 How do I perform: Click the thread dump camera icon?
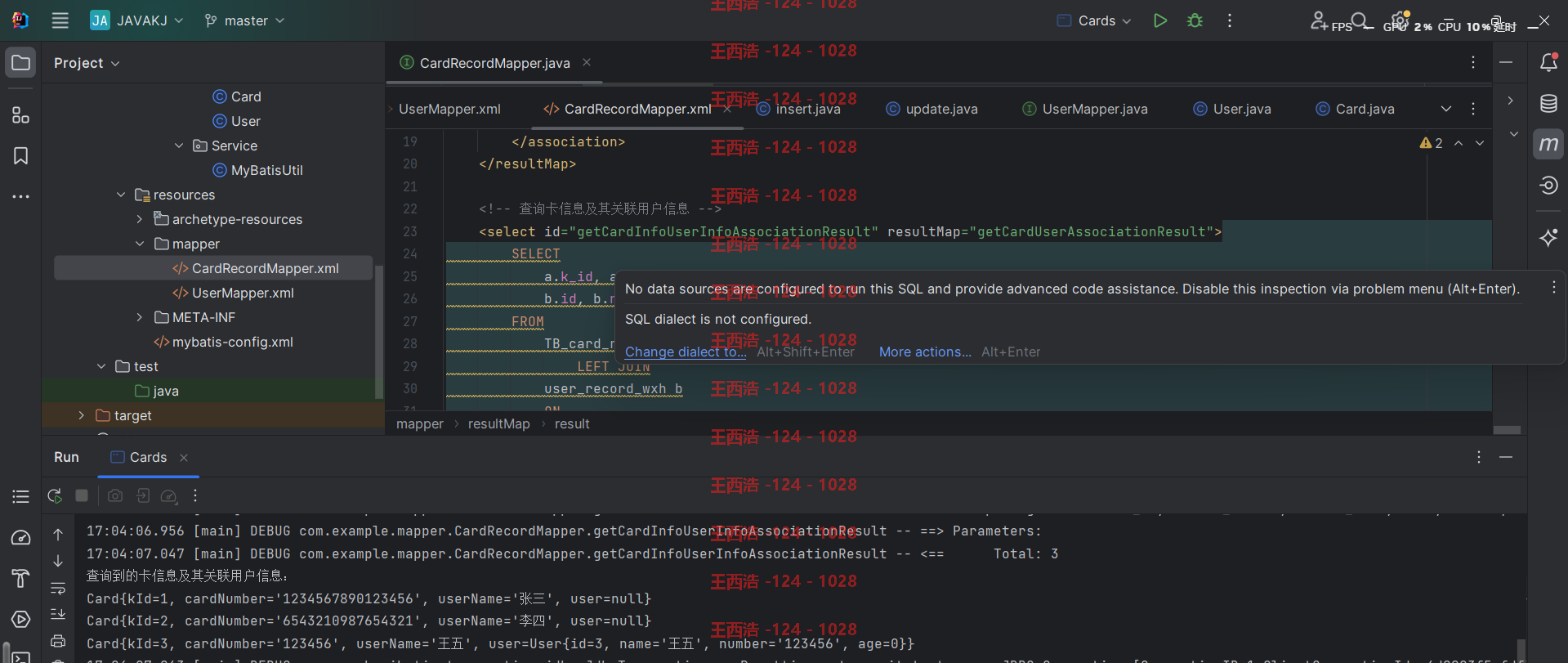tap(115, 495)
